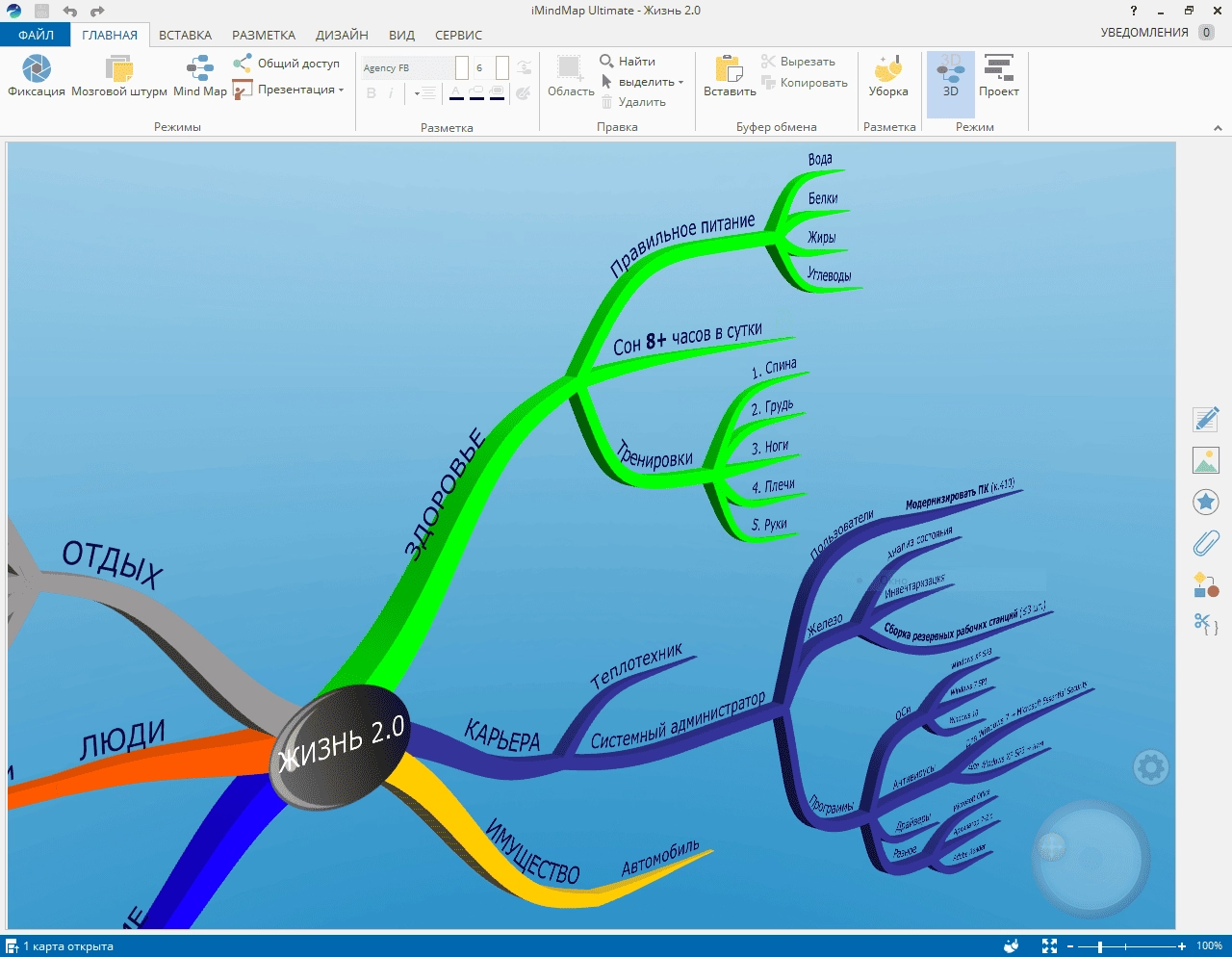Click Найти search button
The image size is (1232, 957).
coord(628,62)
